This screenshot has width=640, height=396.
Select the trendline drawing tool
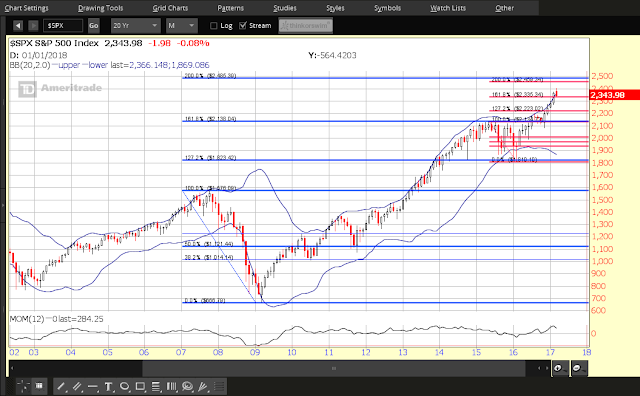(x=61, y=386)
